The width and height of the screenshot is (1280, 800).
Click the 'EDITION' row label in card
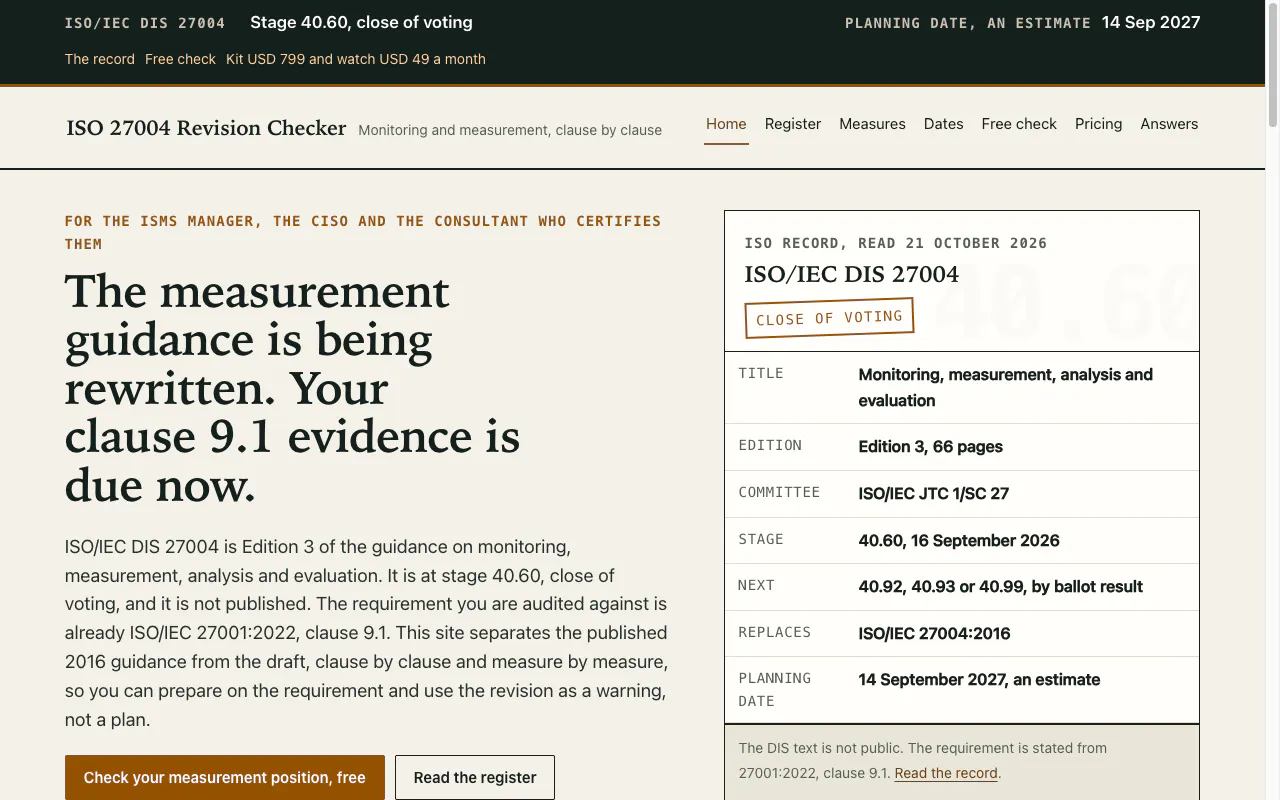coord(770,445)
